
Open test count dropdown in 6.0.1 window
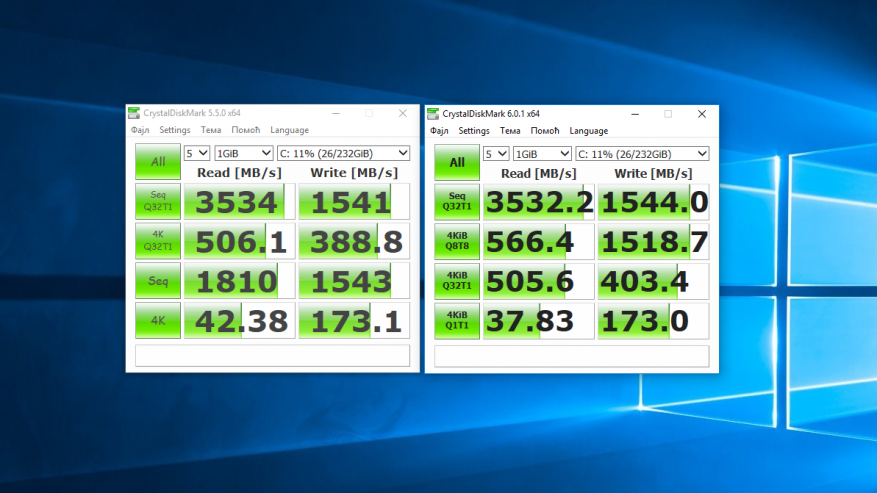click(496, 154)
